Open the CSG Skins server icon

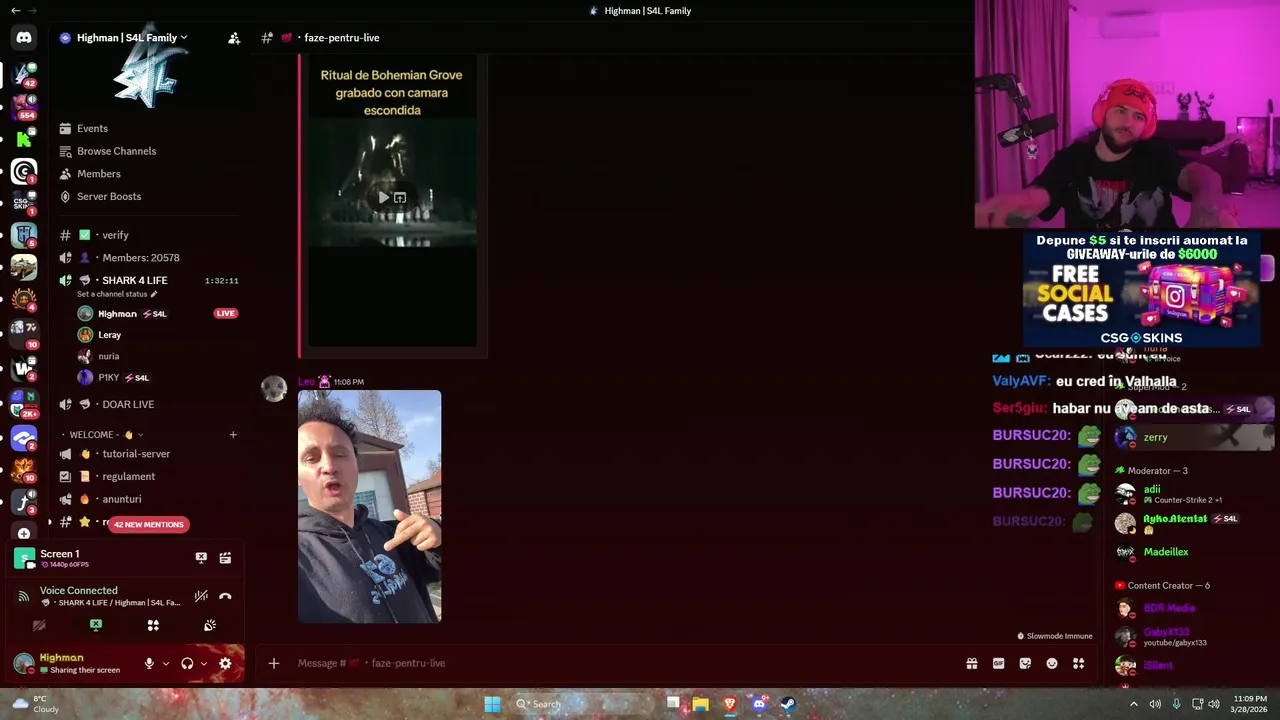24,203
